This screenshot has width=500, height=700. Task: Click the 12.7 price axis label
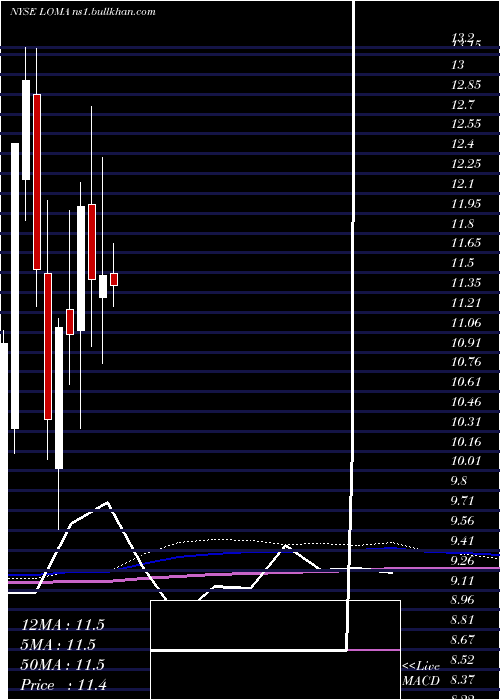pos(463,104)
